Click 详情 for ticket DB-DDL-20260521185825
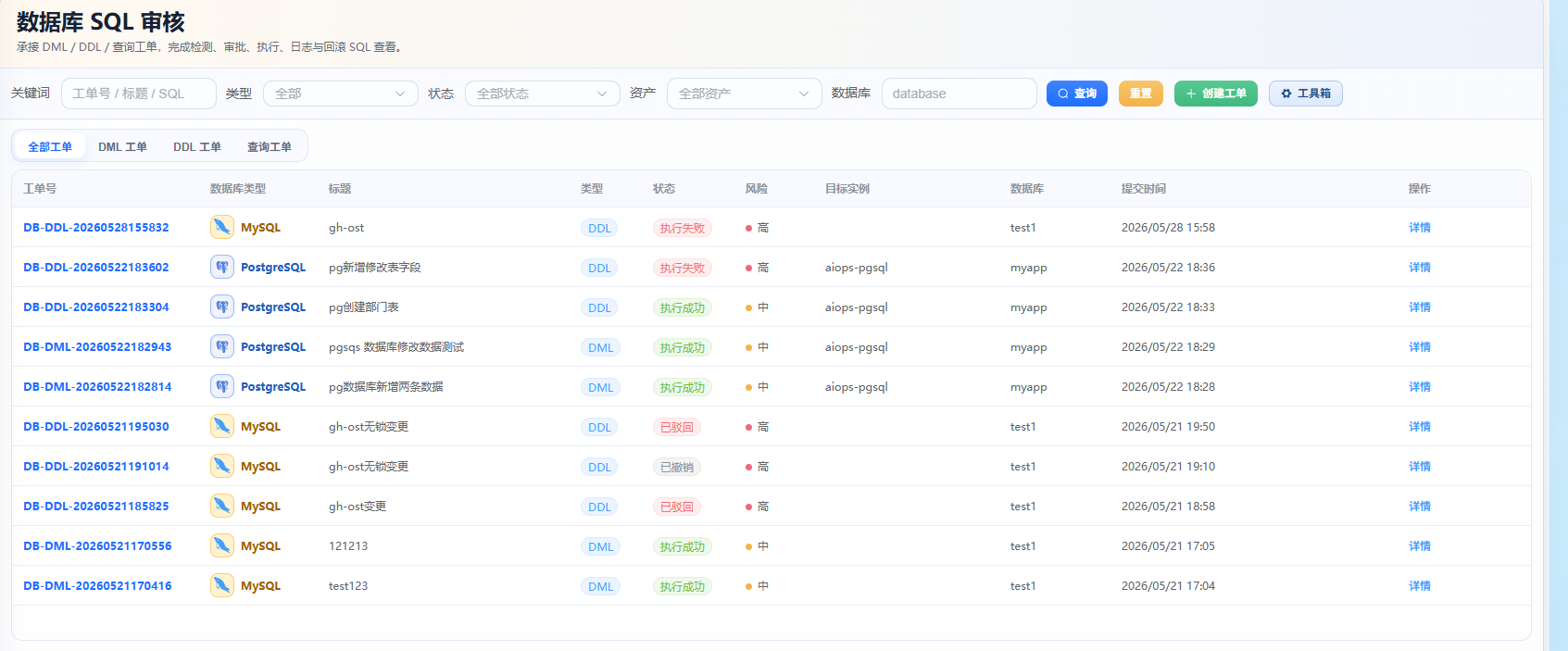Viewport: 1568px width, 651px height. [x=1420, y=506]
